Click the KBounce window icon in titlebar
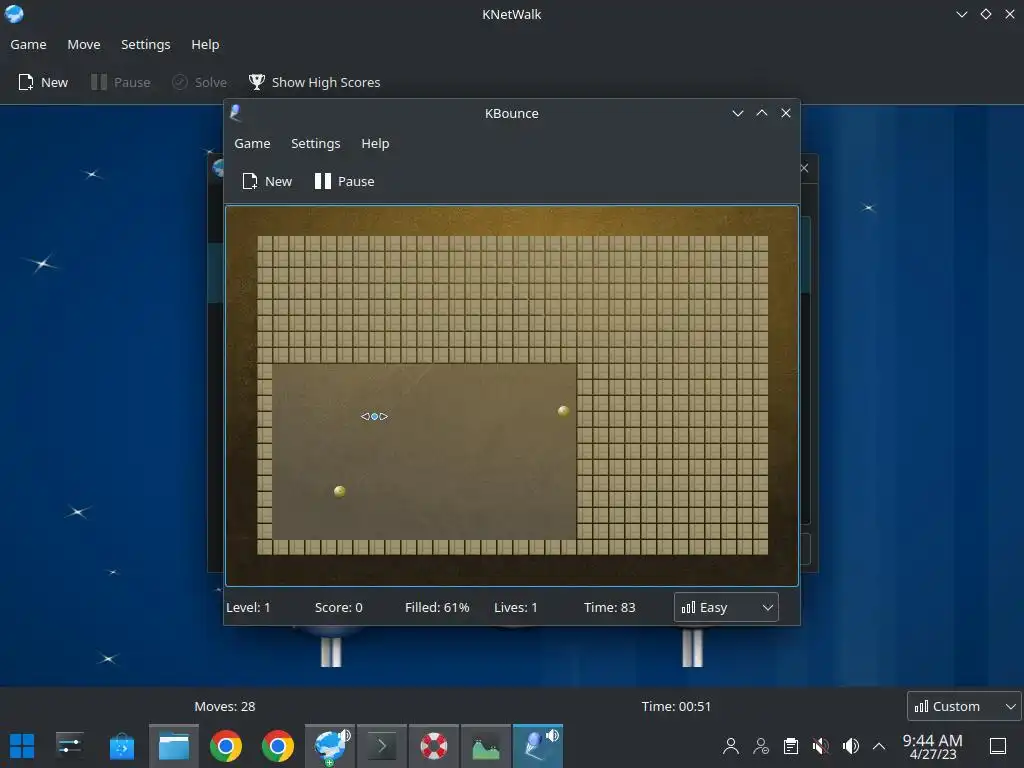 tap(236, 113)
